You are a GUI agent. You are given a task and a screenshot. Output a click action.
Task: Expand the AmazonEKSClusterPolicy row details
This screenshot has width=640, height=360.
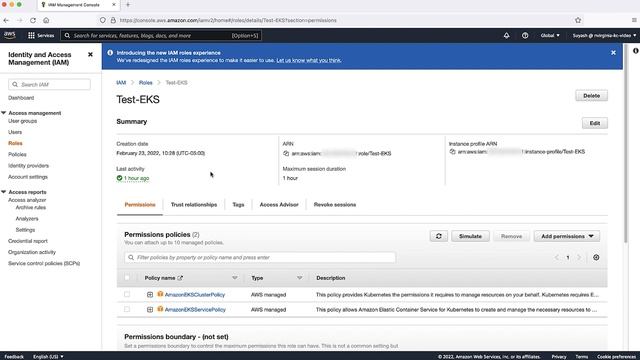click(150, 295)
